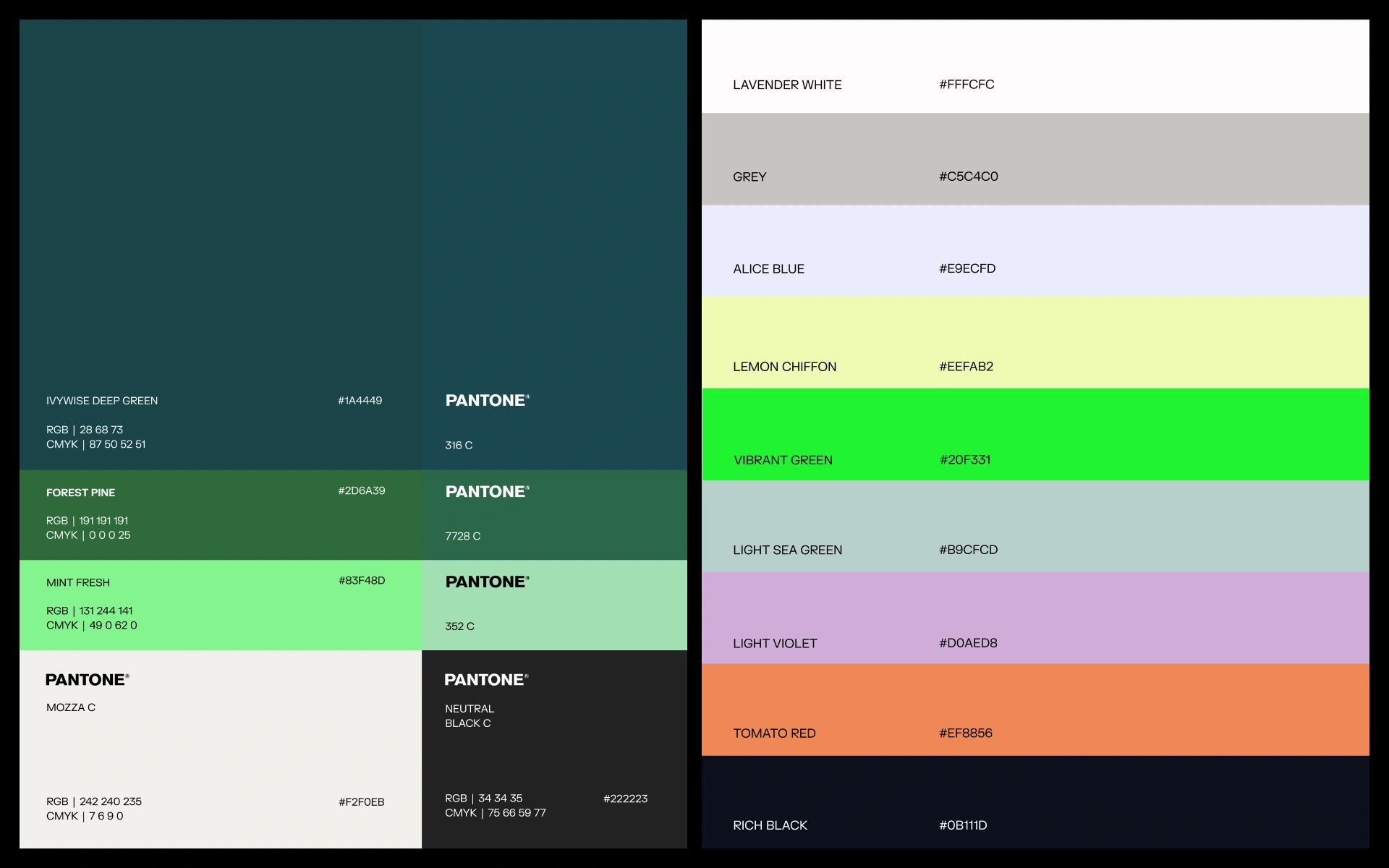Select hex code #EEFAB2
The height and width of the screenshot is (868, 1389).
click(967, 367)
